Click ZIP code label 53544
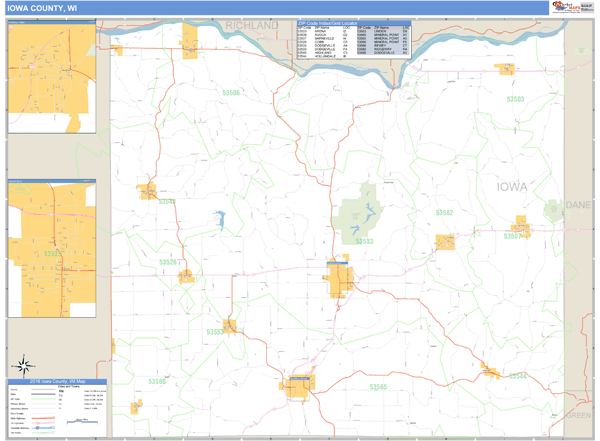600x441 pixels. (x=517, y=376)
